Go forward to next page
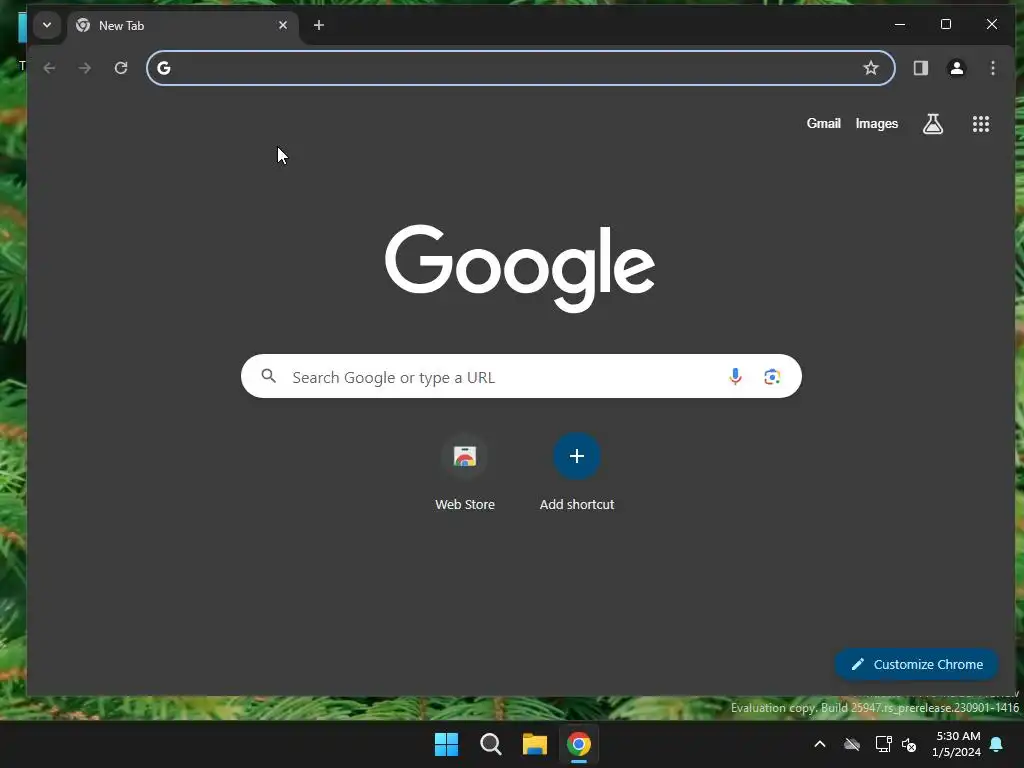The image size is (1024, 768). pyautogui.click(x=85, y=68)
